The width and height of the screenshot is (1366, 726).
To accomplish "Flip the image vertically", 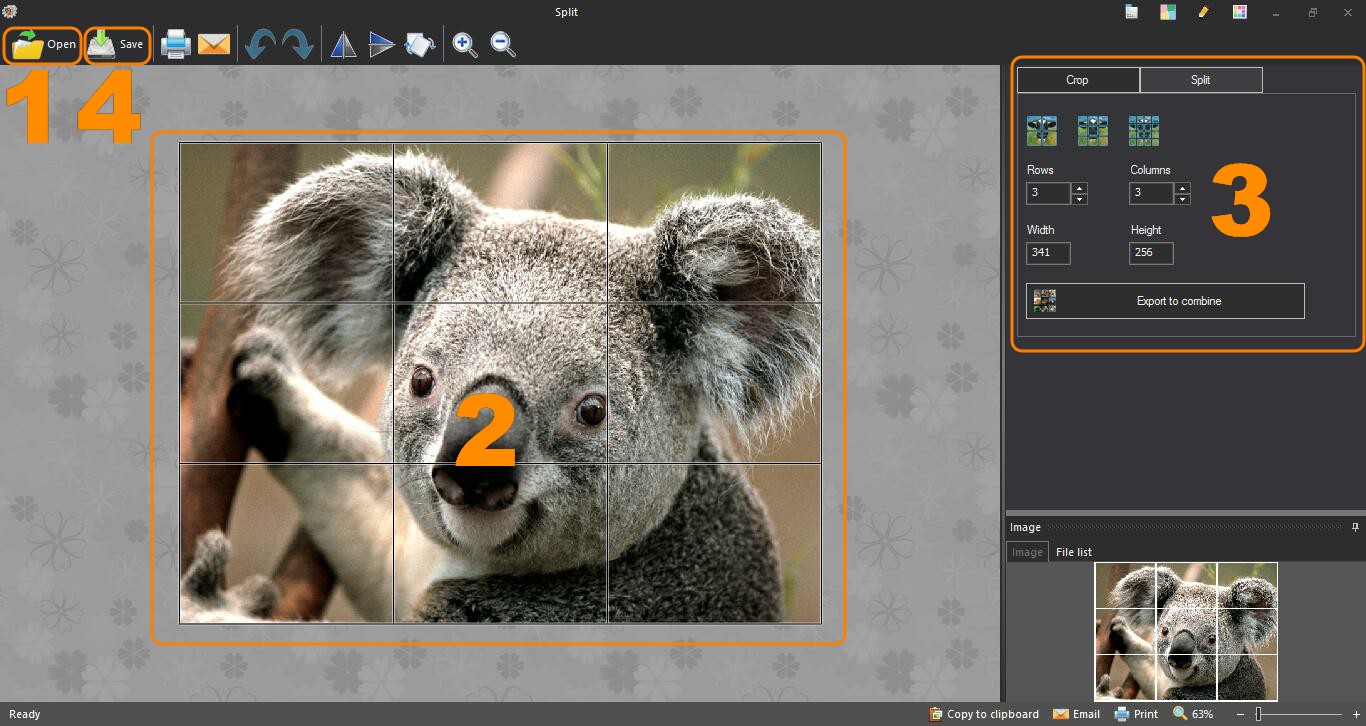I will point(381,45).
